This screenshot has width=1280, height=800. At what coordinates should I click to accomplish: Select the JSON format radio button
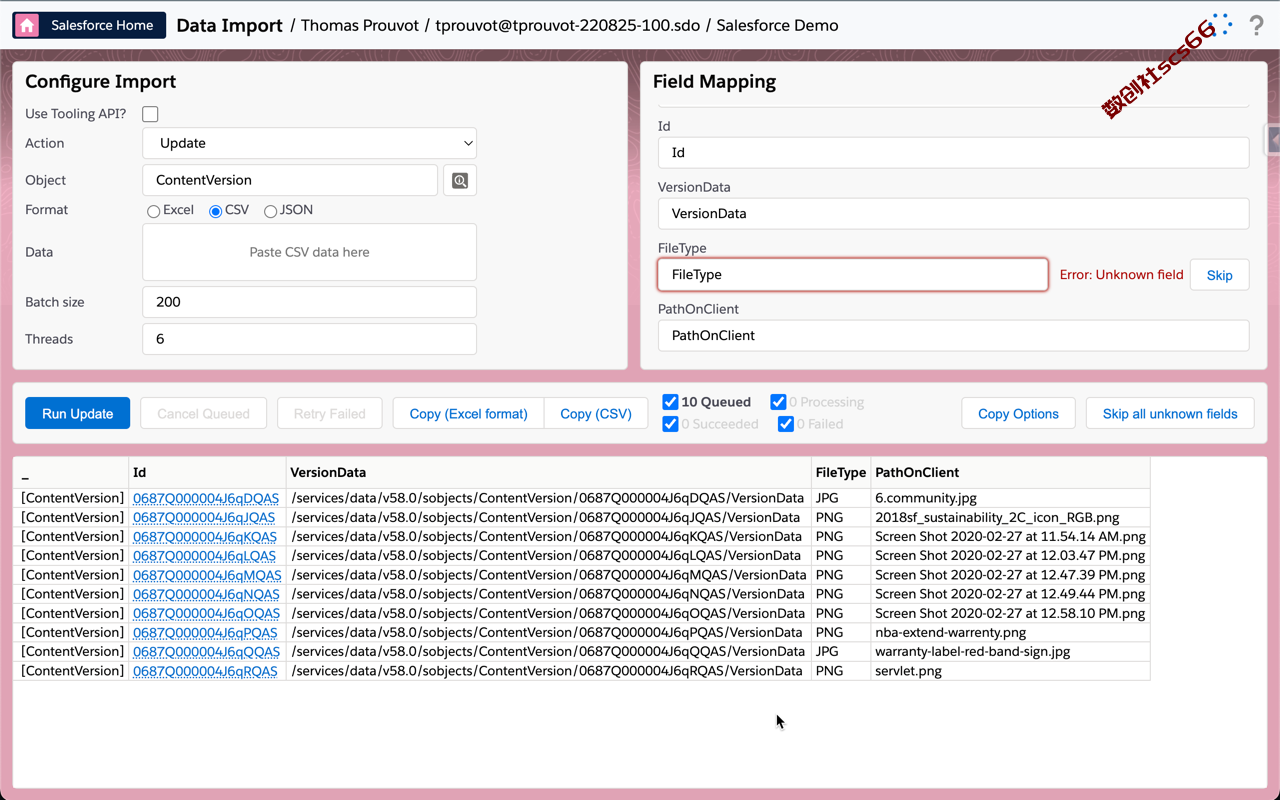point(270,211)
